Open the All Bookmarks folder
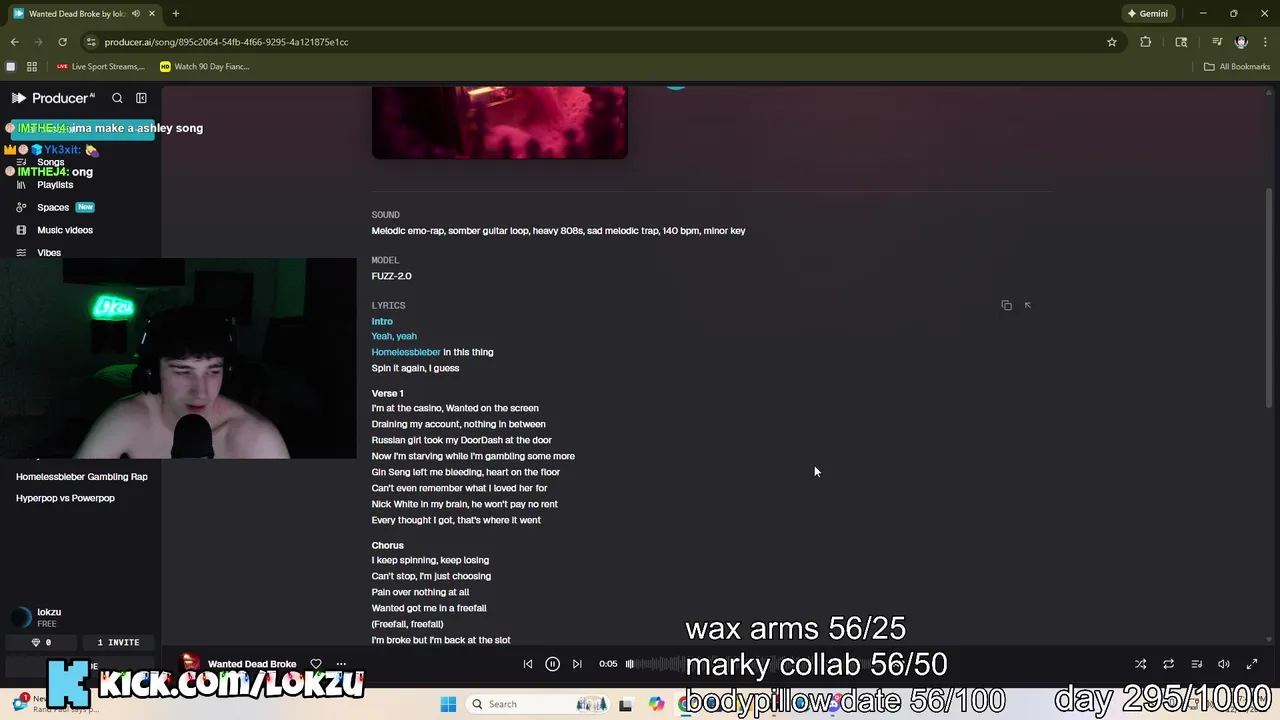The width and height of the screenshot is (1280, 720). [1237, 67]
